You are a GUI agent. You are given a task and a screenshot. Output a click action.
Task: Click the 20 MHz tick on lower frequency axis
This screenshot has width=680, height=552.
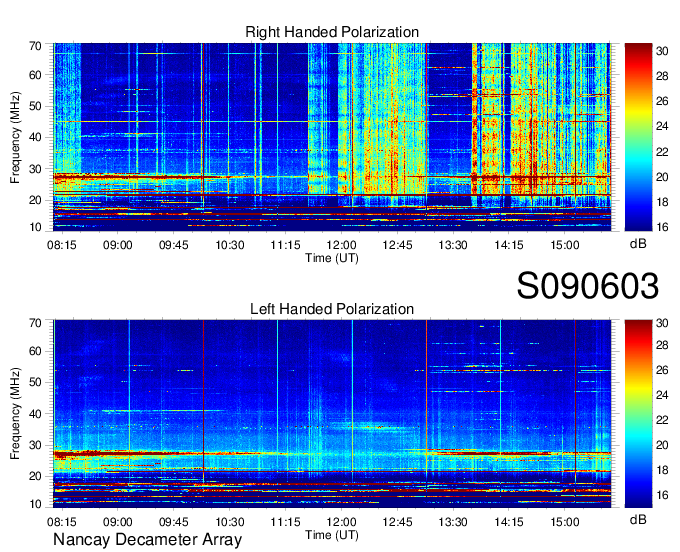(35, 476)
